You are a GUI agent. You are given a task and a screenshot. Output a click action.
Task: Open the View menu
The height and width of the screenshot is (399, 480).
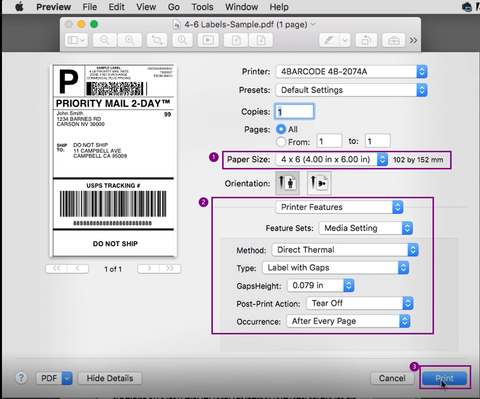coord(146,7)
